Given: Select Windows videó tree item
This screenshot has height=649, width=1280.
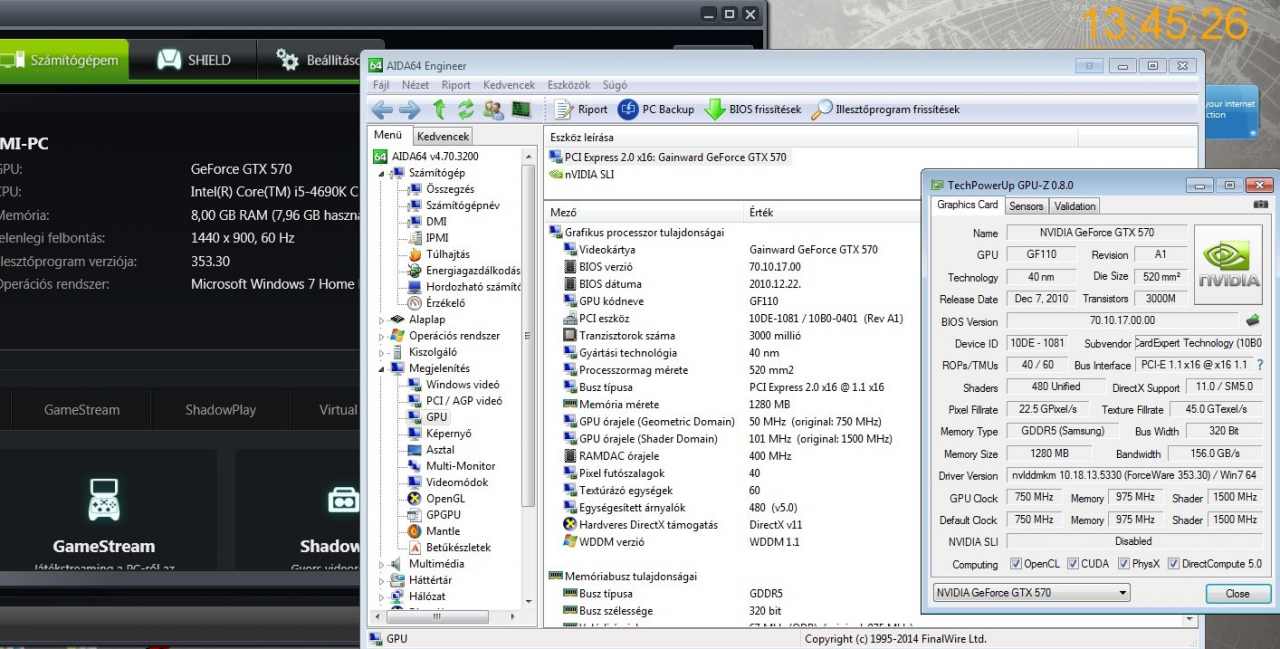Looking at the screenshot, I should pos(453,385).
